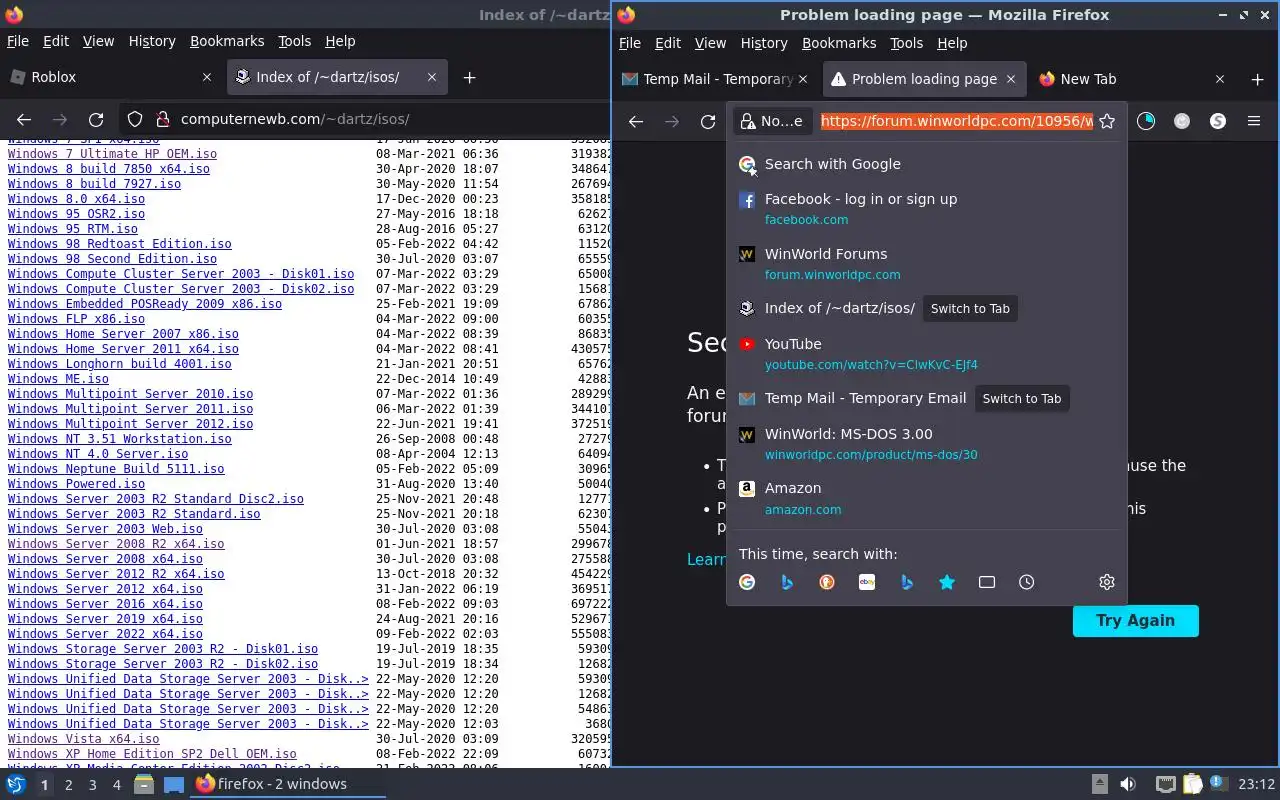Screen dimensions: 1280x800
Task: Close the Index of /~dartz/isos/ tab
Action: [432, 77]
